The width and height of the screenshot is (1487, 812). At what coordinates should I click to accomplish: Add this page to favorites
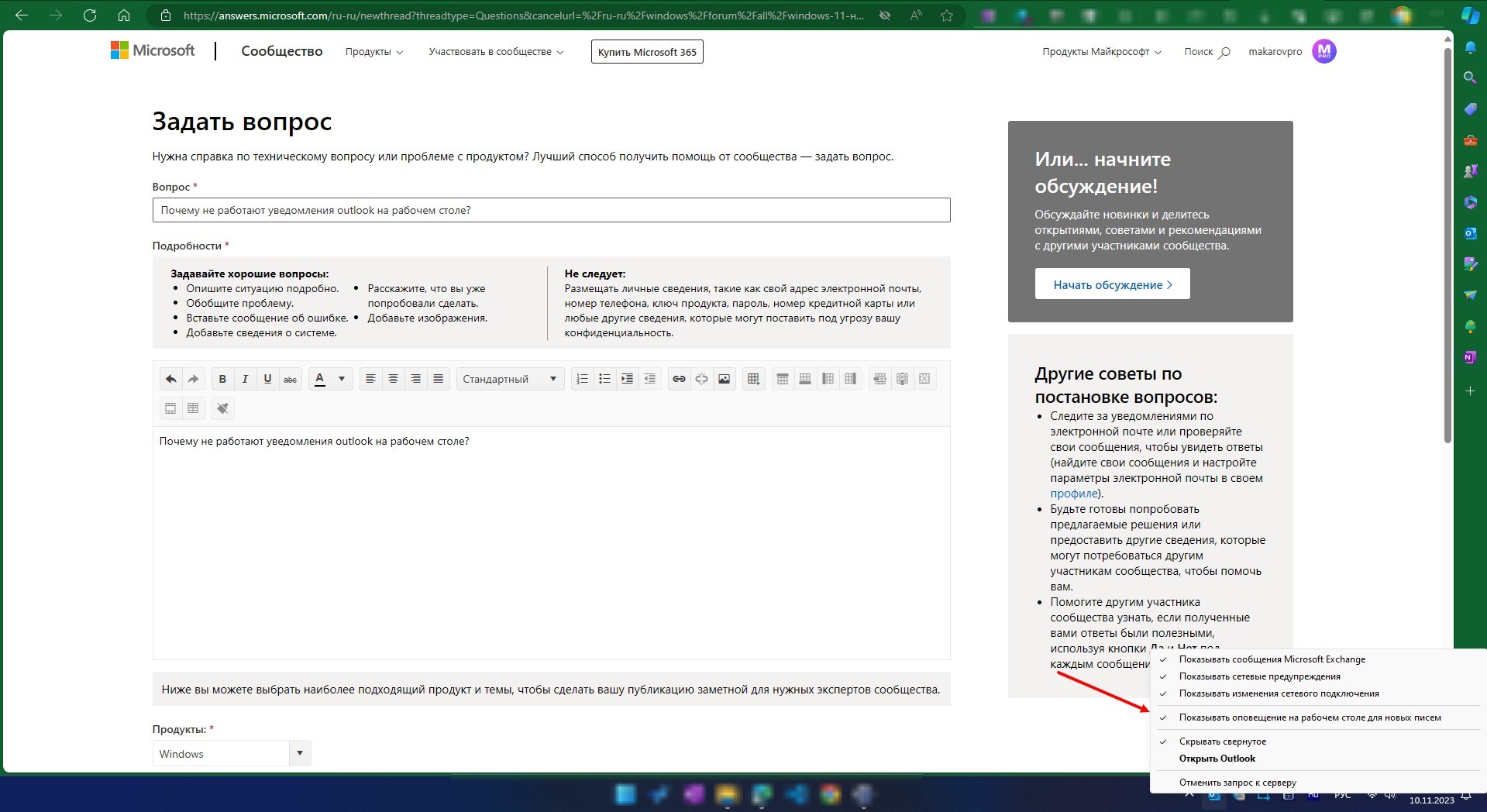[x=946, y=15]
